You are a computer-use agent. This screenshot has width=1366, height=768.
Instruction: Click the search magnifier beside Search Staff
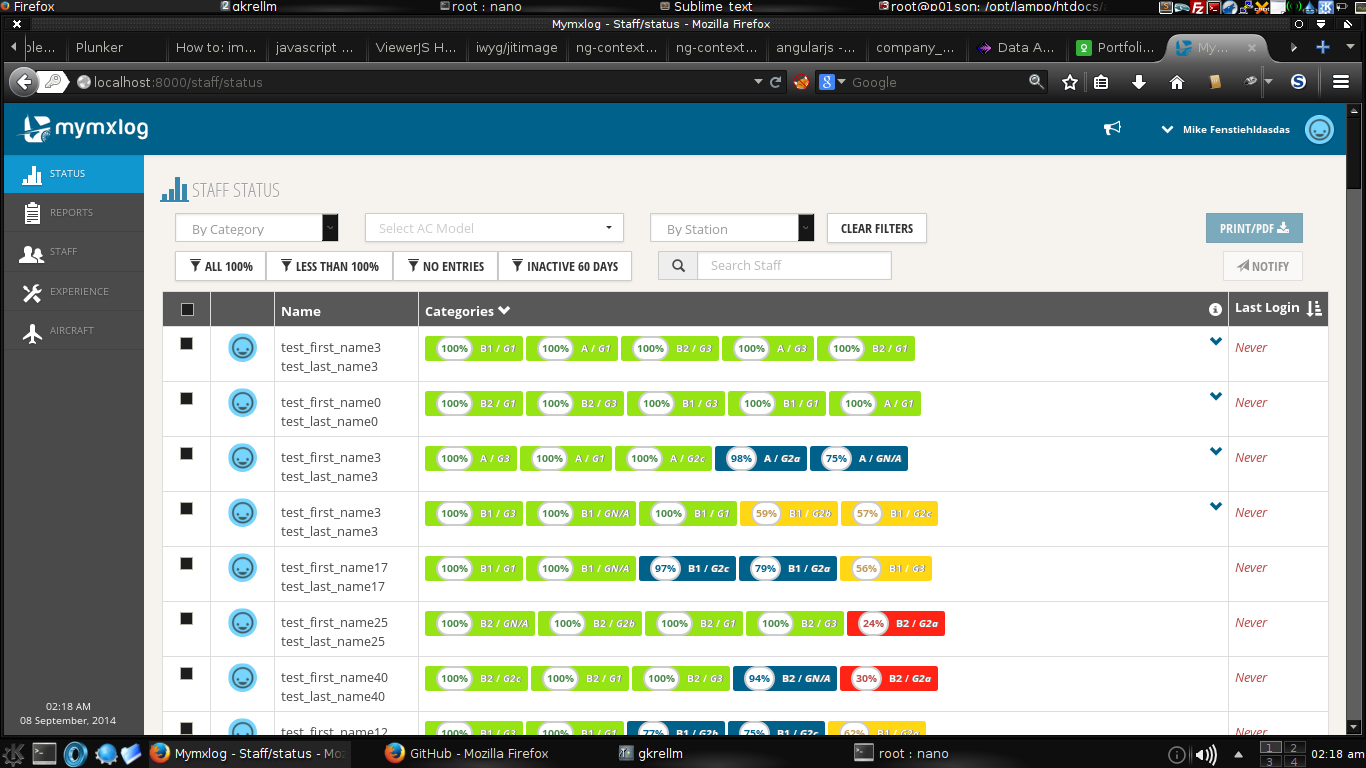pyautogui.click(x=678, y=266)
